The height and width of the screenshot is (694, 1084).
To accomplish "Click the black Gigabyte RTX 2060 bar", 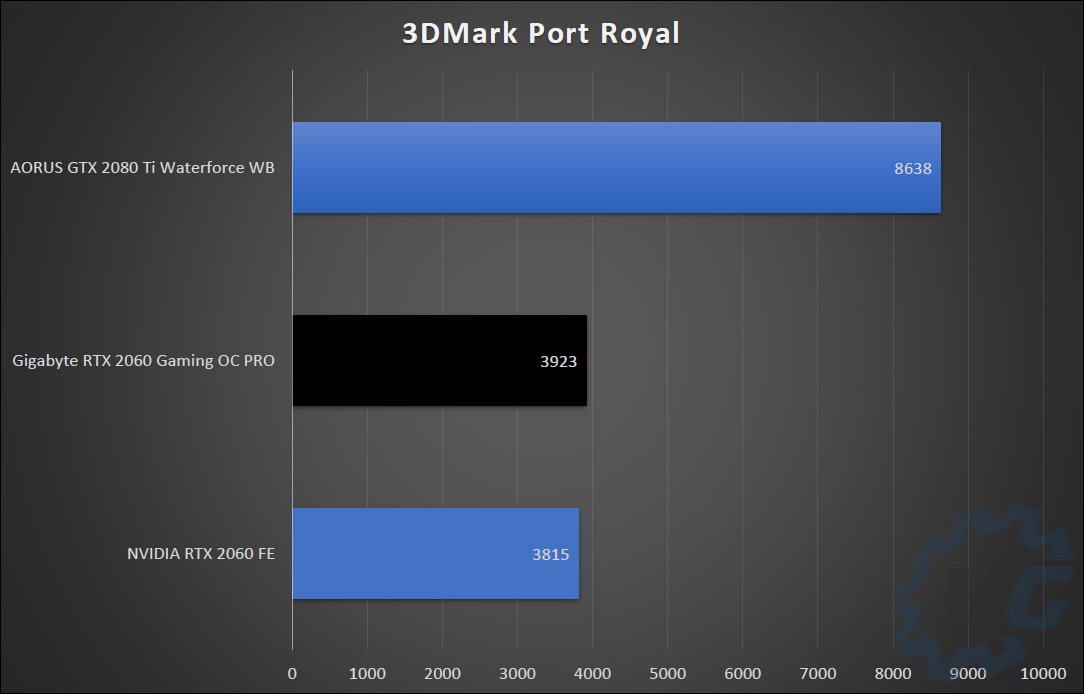I will click(440, 361).
